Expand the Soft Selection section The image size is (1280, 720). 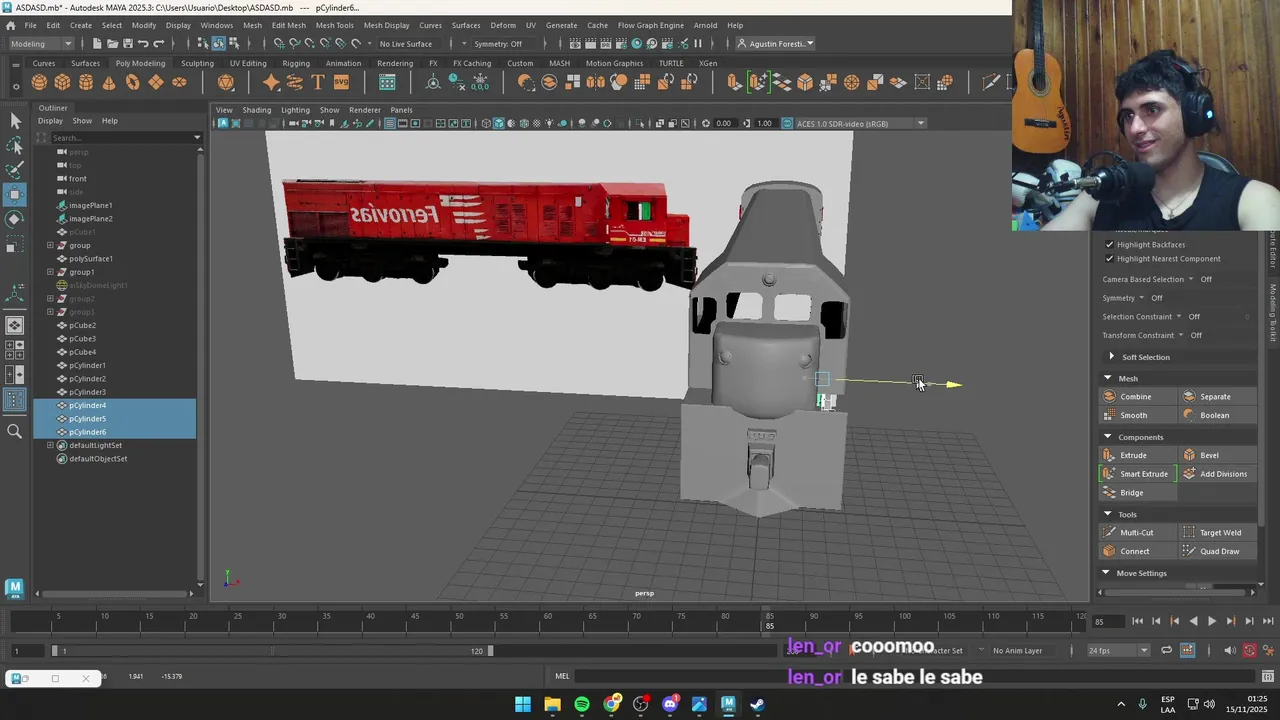click(1111, 357)
